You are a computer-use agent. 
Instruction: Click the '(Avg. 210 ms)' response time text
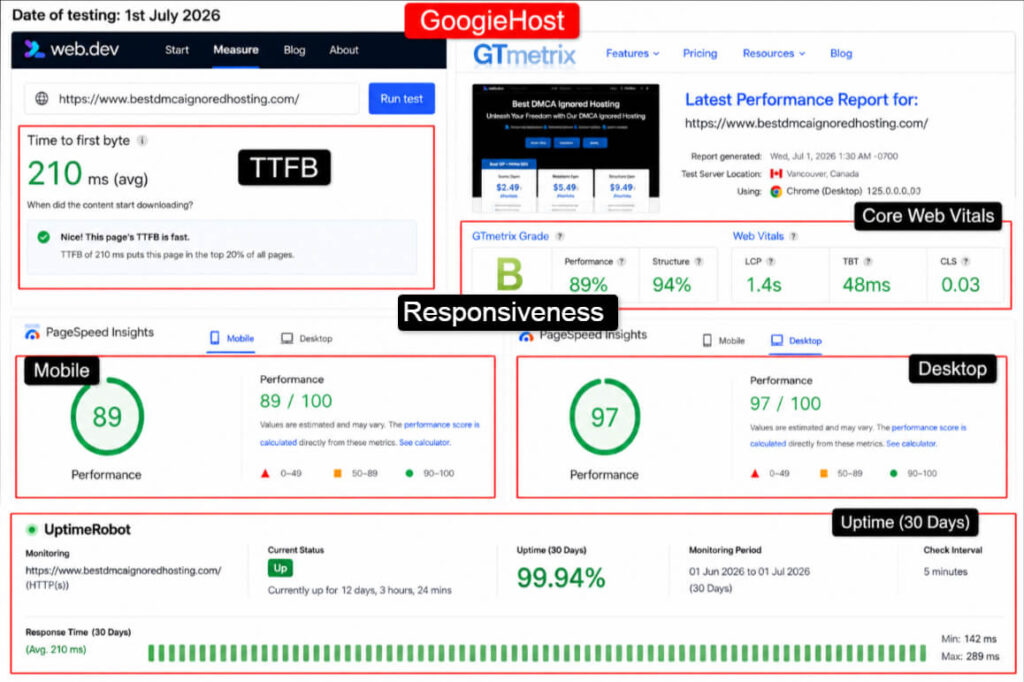[x=56, y=650]
